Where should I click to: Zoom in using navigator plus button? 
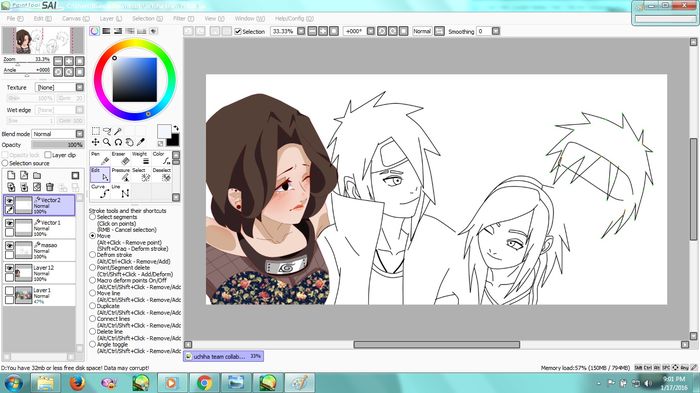pos(69,61)
